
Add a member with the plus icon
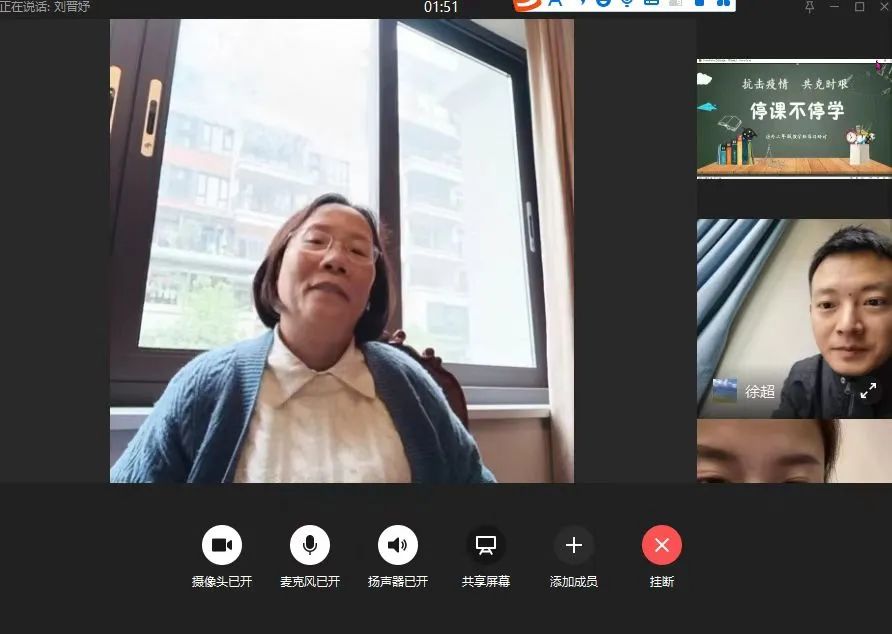coord(573,545)
